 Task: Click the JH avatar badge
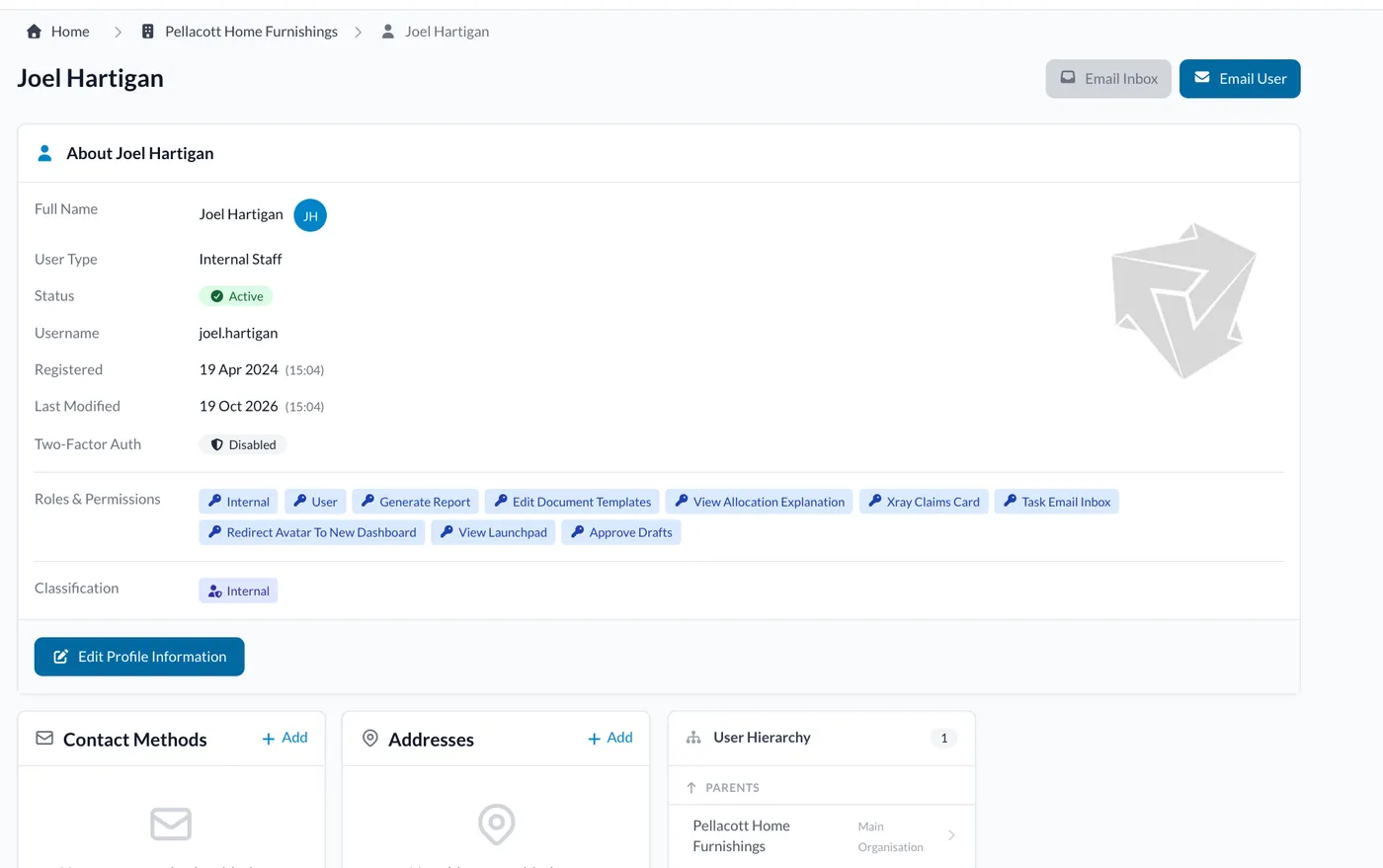click(x=310, y=215)
